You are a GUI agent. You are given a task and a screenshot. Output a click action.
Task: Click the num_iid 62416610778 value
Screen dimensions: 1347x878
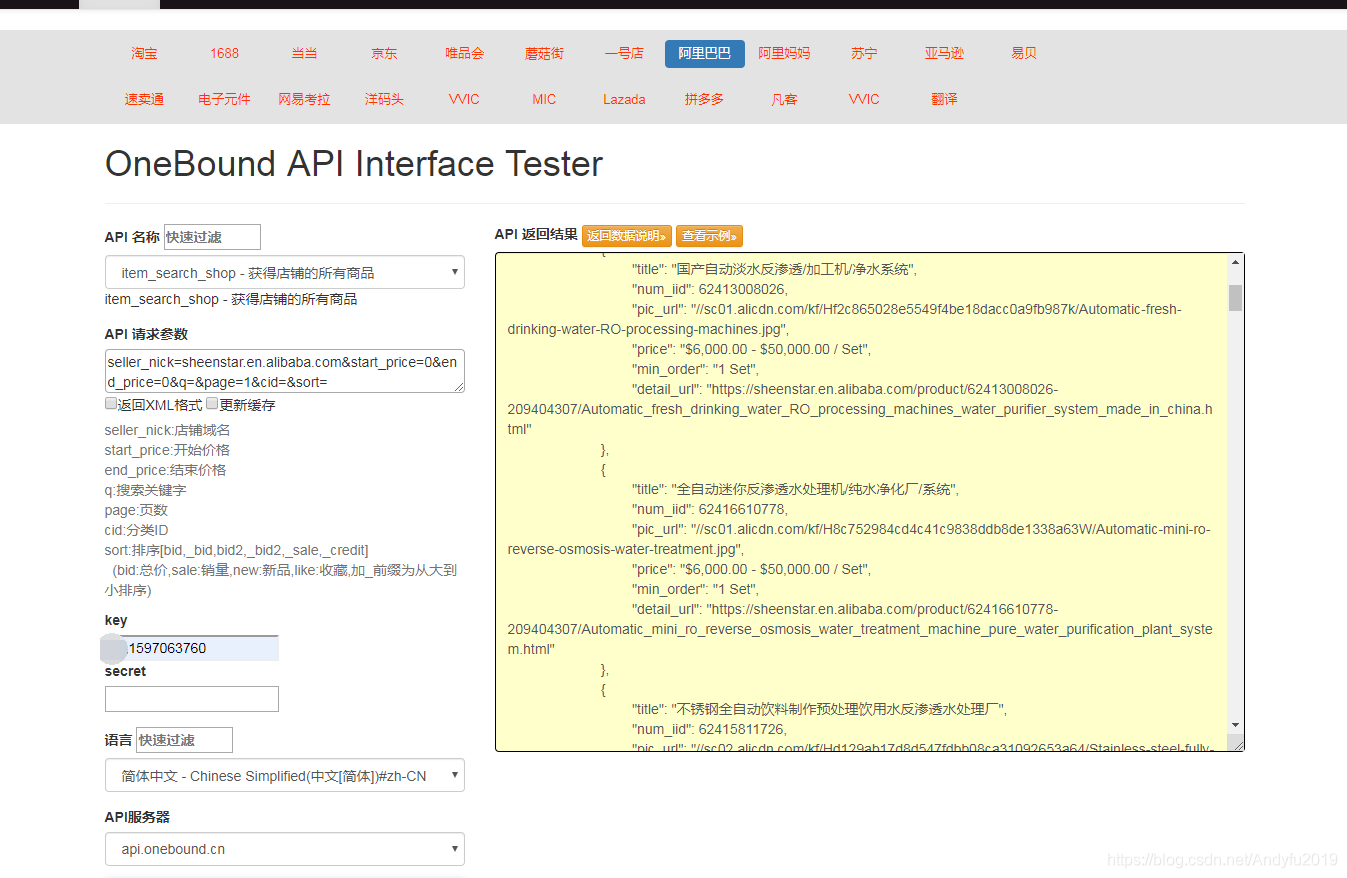743,509
